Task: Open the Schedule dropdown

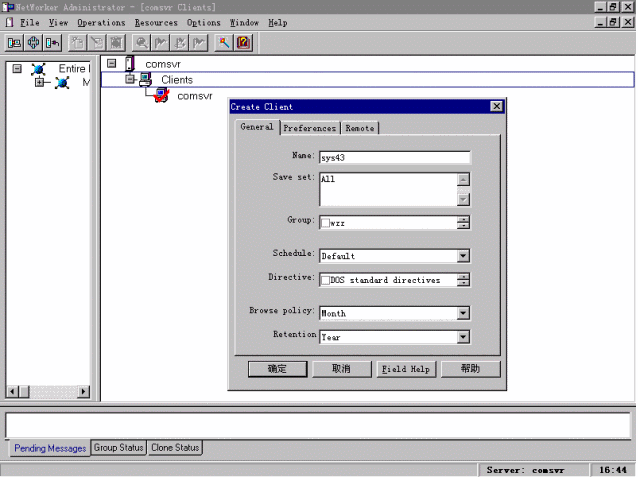Action: pos(463,256)
